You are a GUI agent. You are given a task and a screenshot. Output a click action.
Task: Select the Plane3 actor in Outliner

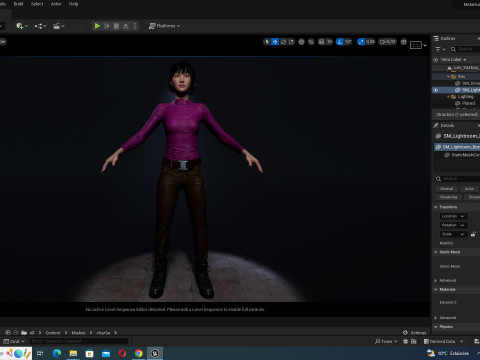[x=468, y=103]
